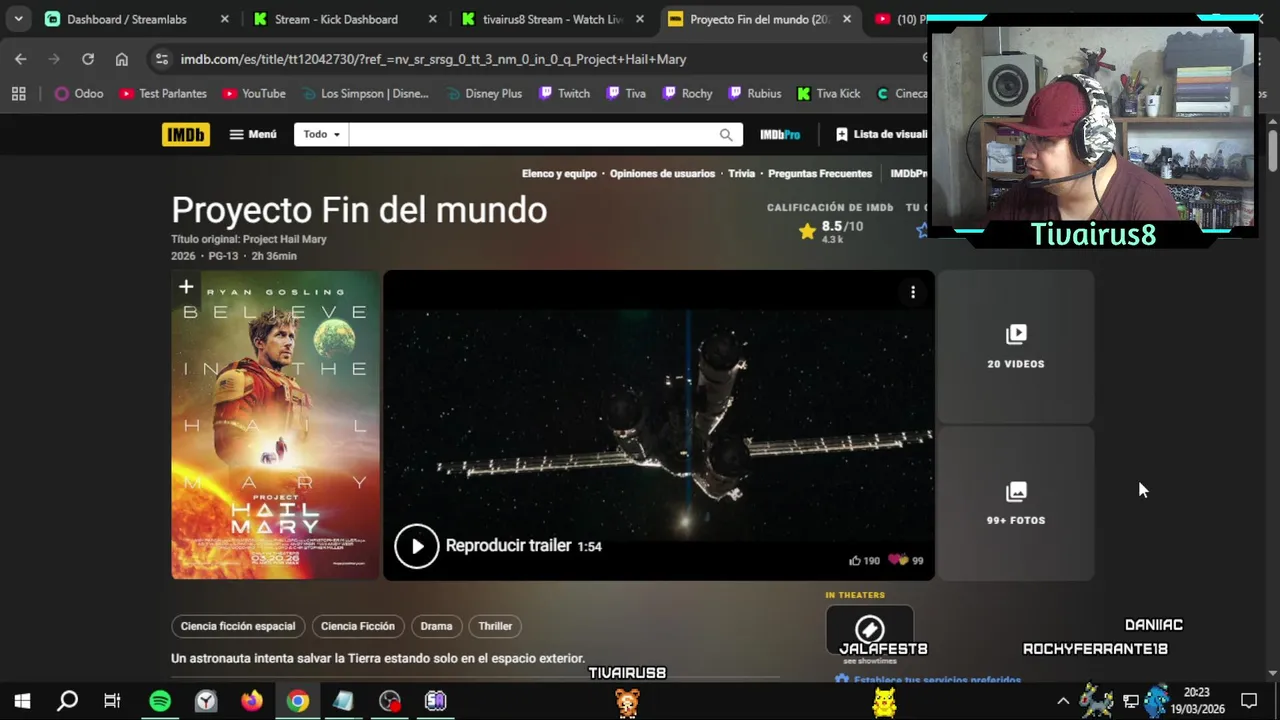This screenshot has width=1280, height=720.
Task: Open Chrome from the taskbar
Action: pos(298,701)
